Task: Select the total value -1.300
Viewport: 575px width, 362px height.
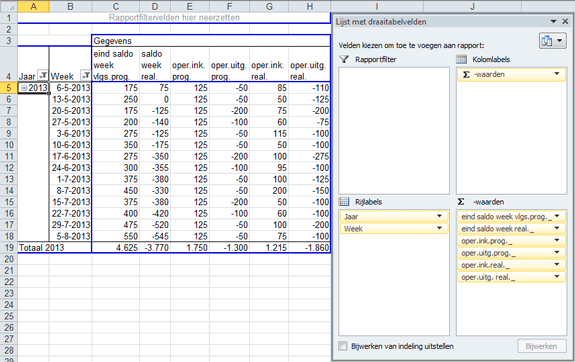Action: 230,248
